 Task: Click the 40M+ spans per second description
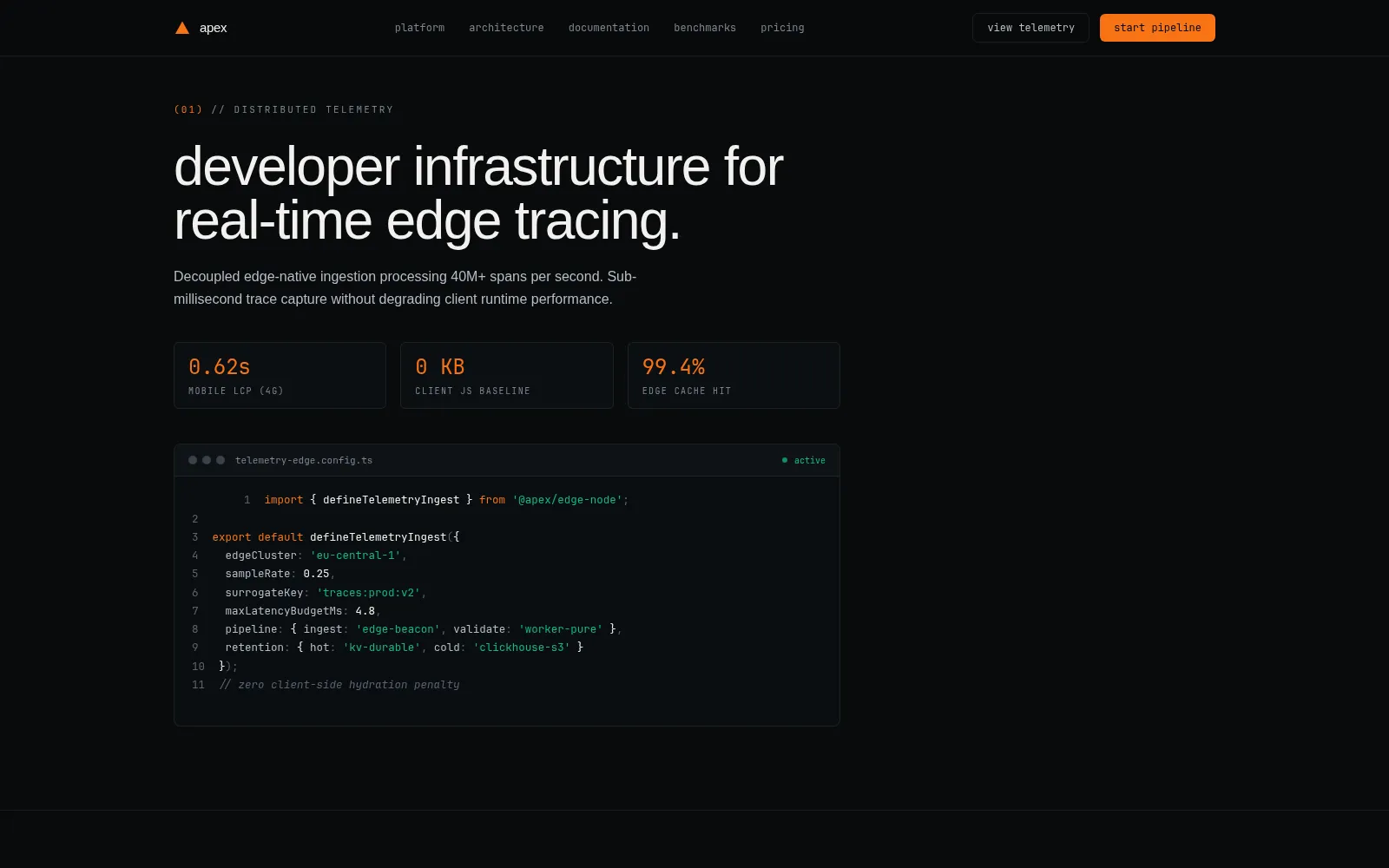click(x=405, y=287)
